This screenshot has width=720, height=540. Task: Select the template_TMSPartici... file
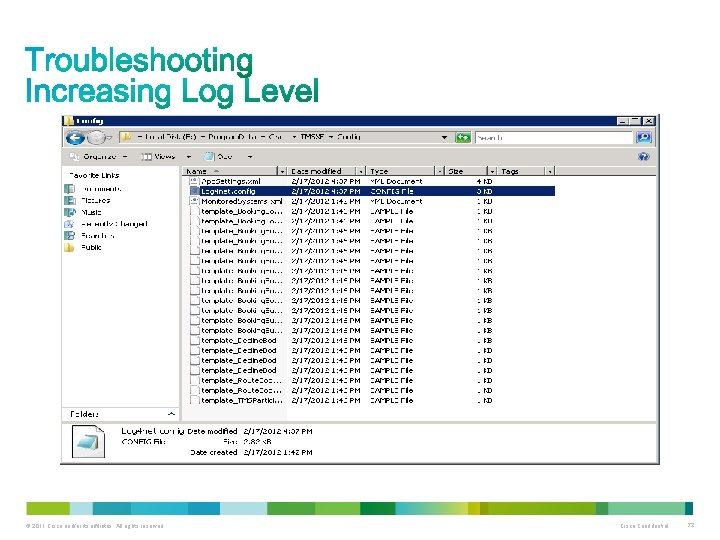(242, 400)
